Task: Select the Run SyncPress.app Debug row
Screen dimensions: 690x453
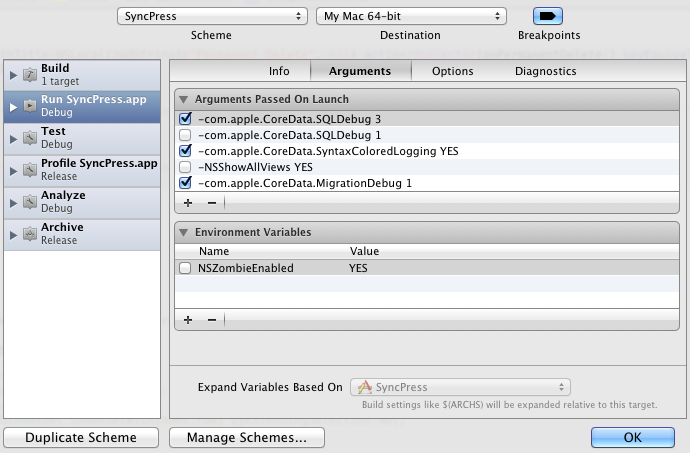Action: (x=82, y=107)
